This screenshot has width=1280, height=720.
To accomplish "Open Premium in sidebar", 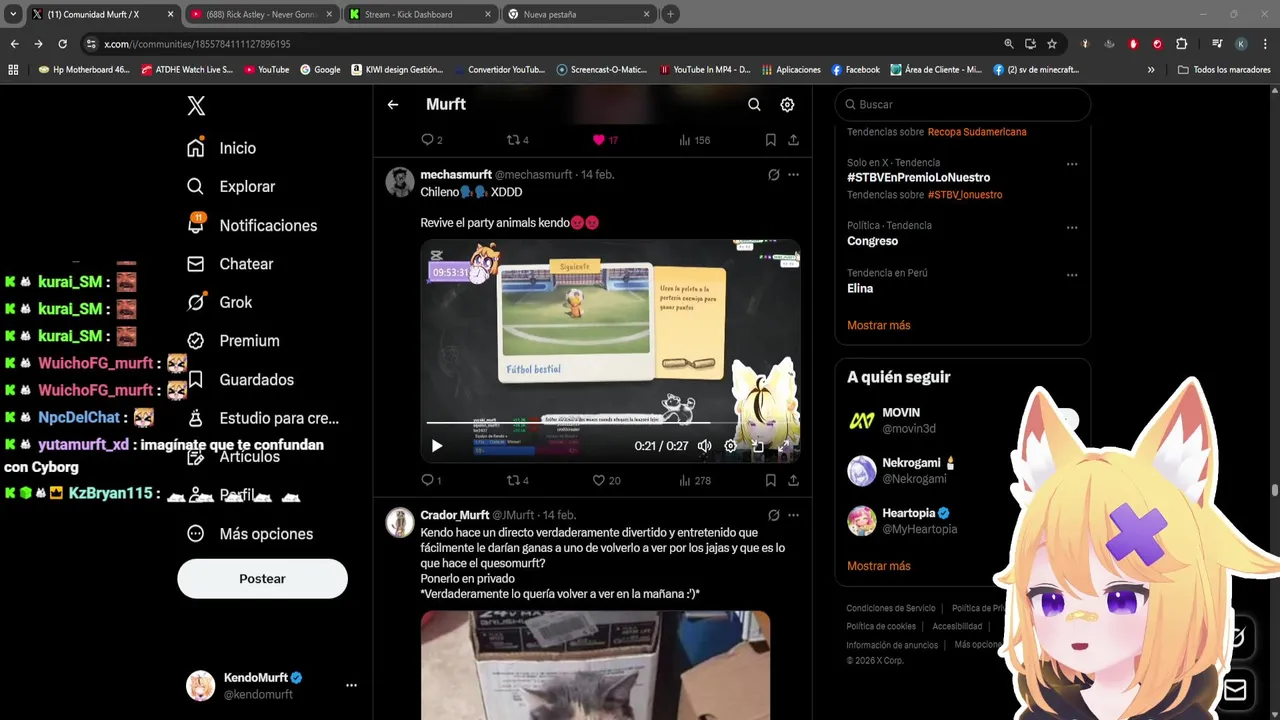I will point(233,341).
